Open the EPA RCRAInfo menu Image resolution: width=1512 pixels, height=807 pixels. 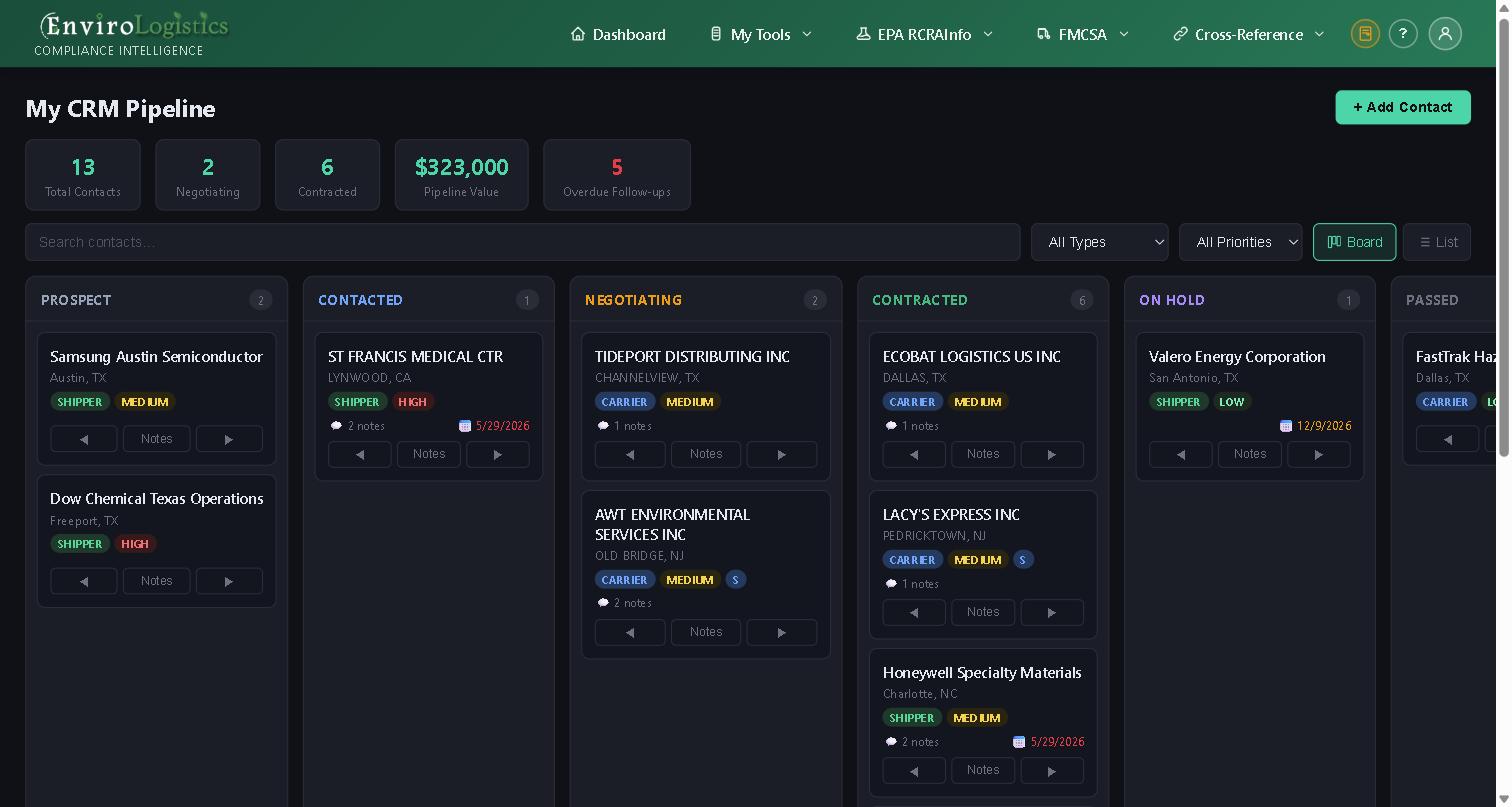(x=925, y=34)
